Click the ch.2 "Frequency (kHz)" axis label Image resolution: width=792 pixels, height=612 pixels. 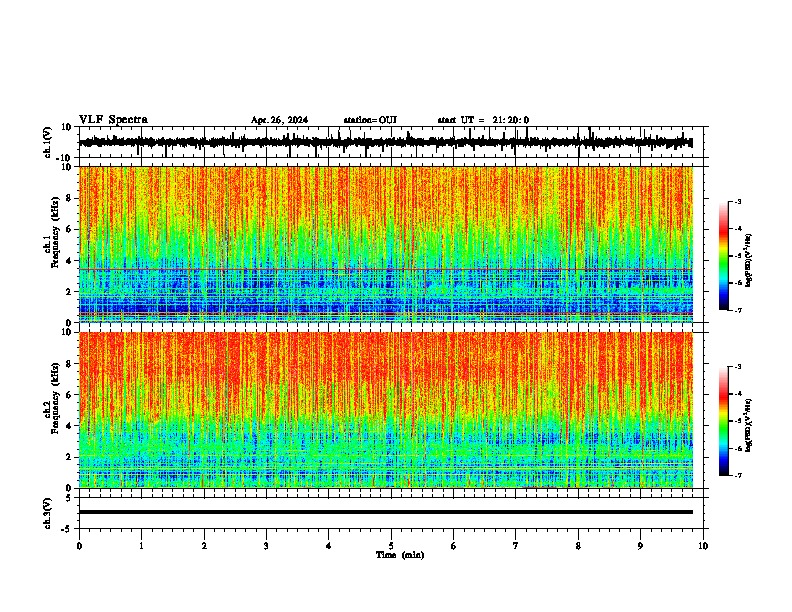[x=56, y=398]
